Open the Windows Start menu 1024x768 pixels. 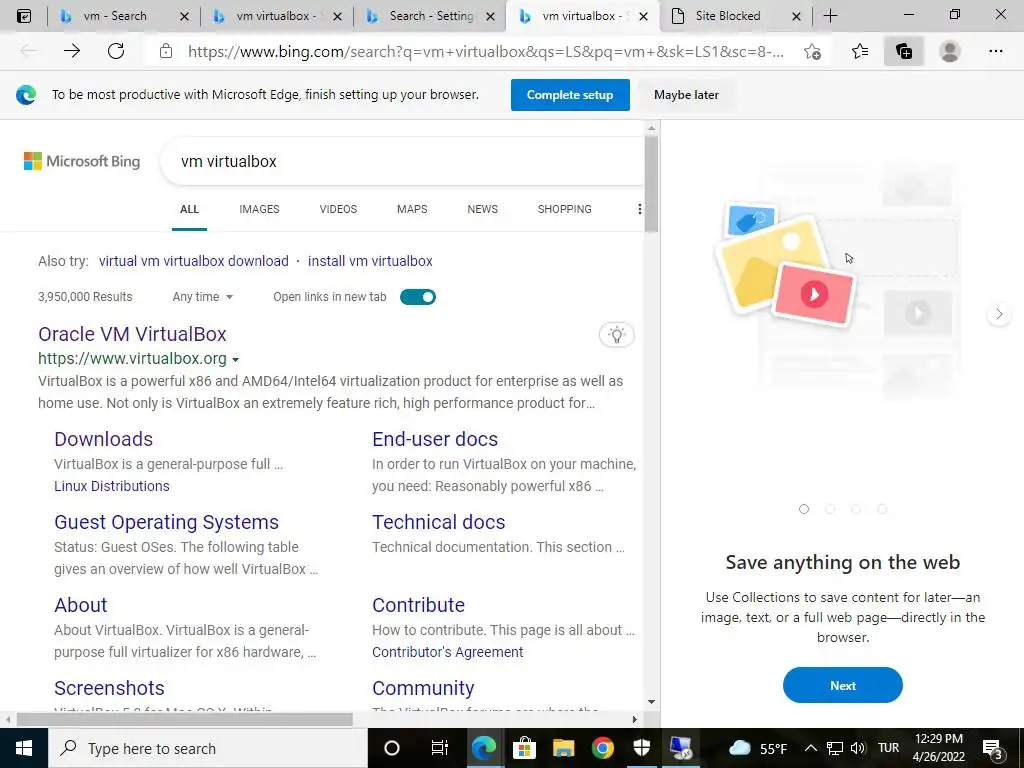[x=24, y=748]
